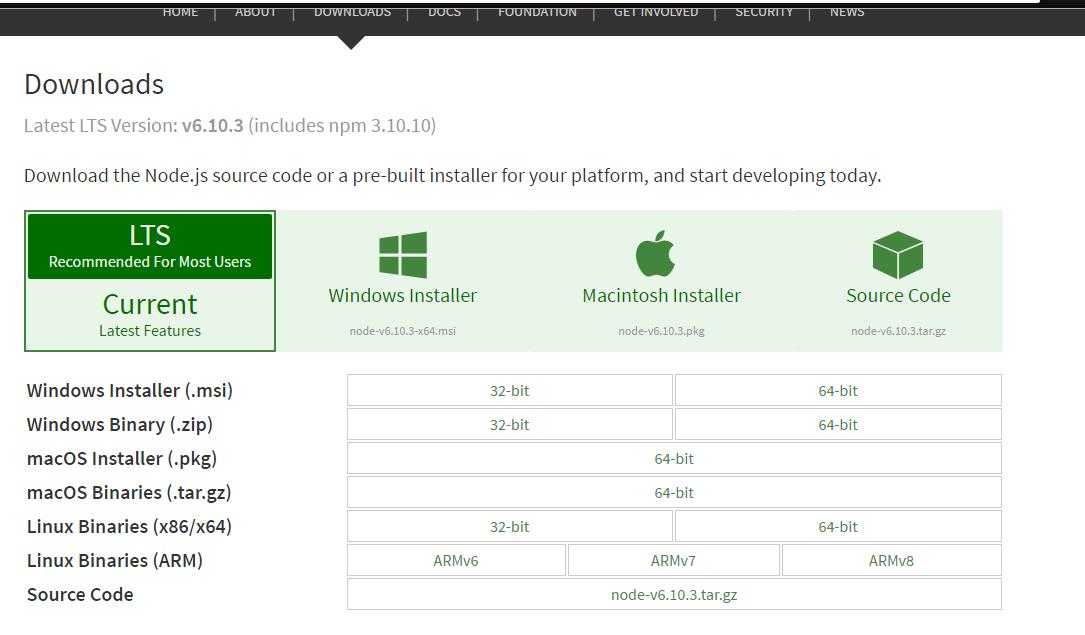
Task: Click the Windows Installer link text
Action: 403,295
